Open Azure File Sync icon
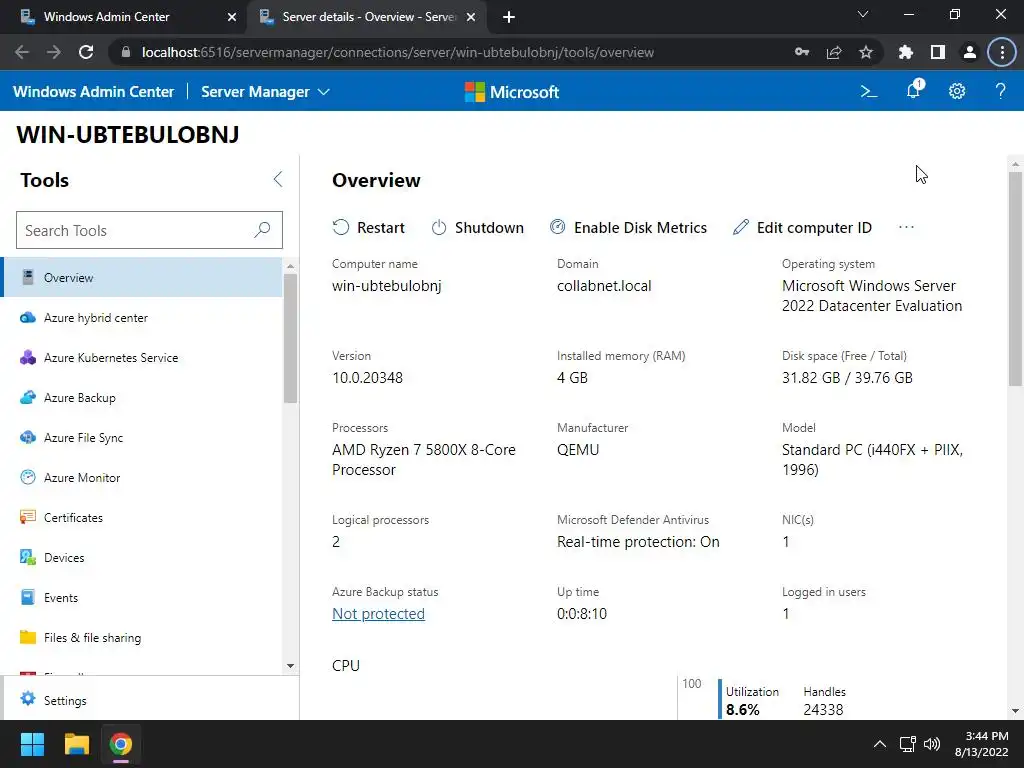The height and width of the screenshot is (768, 1024). (27, 437)
